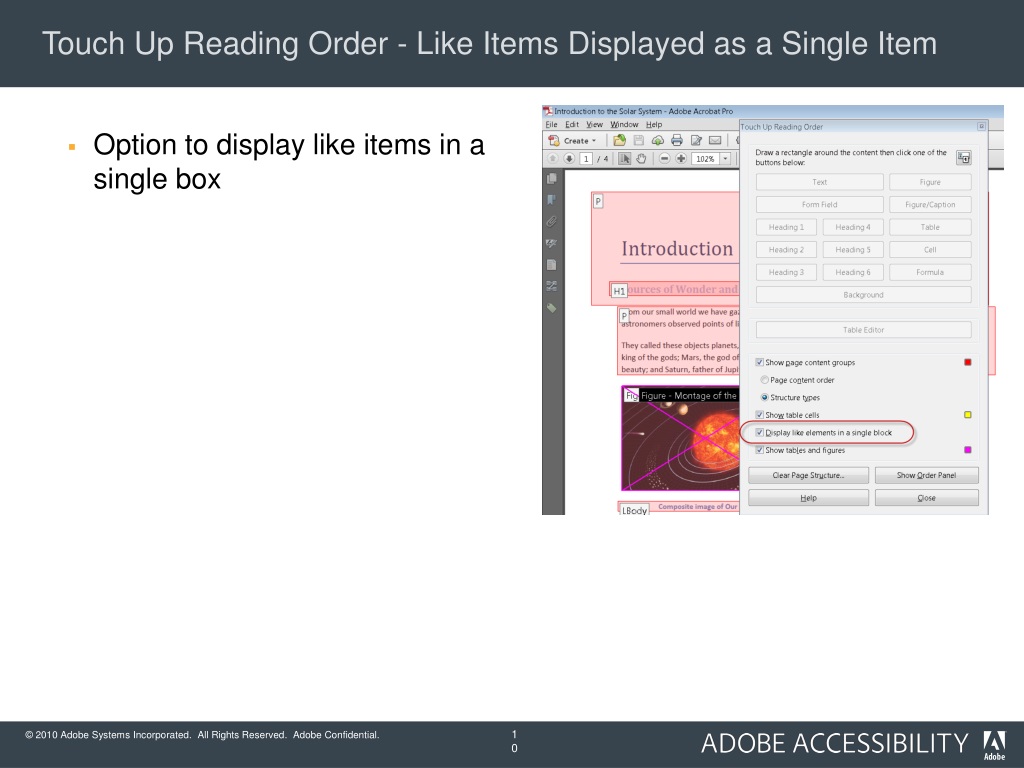Click the Adobe logo in slide footer

tap(994, 745)
